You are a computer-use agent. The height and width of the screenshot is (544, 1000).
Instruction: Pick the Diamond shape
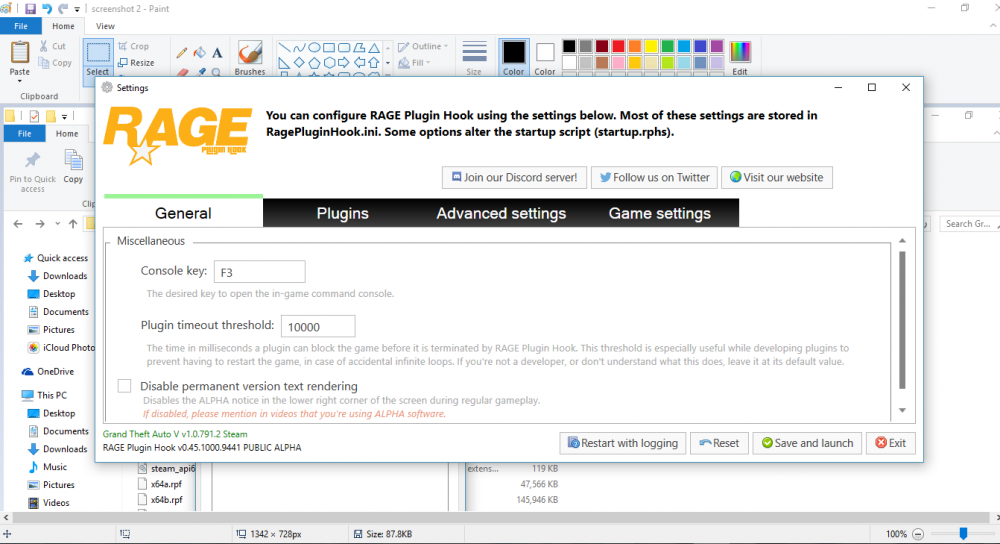pyautogui.click(x=299, y=62)
